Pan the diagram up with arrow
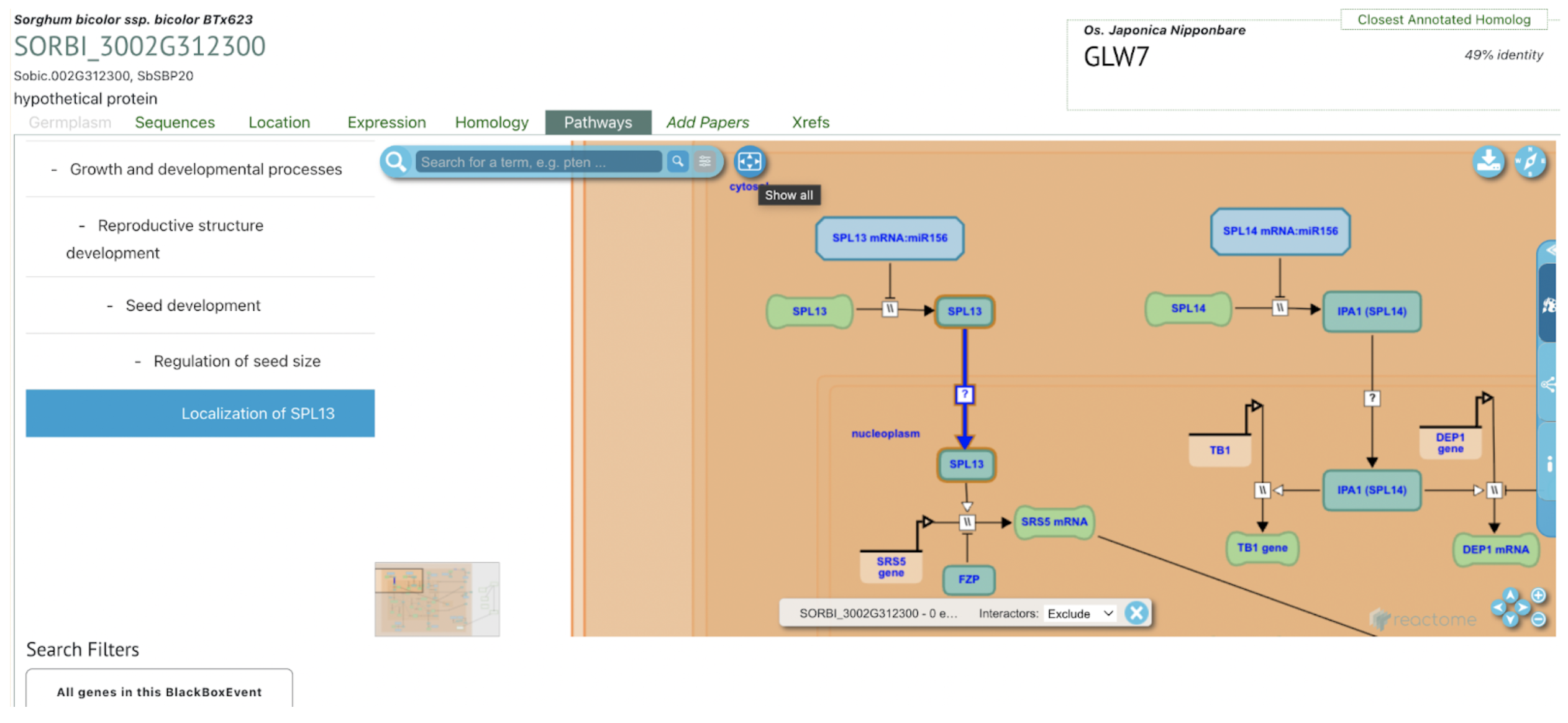 point(1511,595)
